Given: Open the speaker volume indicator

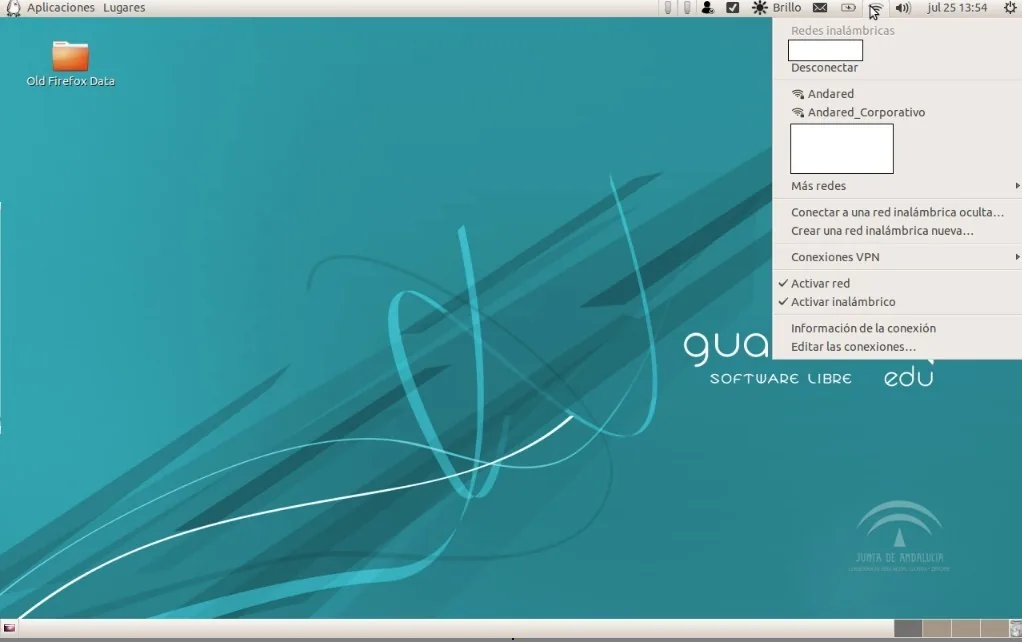Looking at the screenshot, I should coord(903,8).
